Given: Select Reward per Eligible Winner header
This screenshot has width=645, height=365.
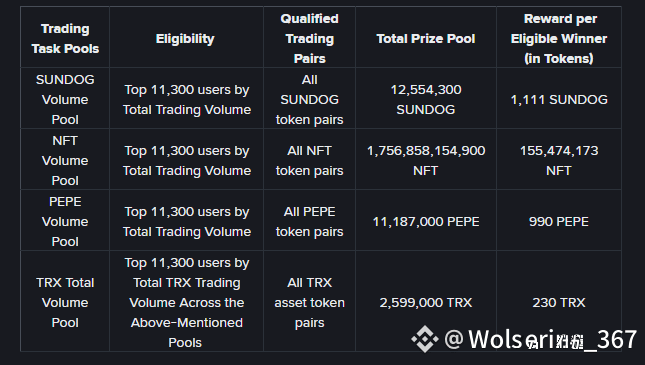Looking at the screenshot, I should [x=559, y=39].
